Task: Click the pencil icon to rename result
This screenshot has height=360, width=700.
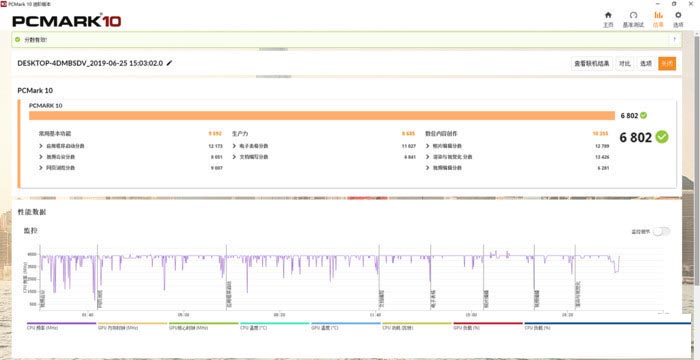Action: pyautogui.click(x=169, y=63)
